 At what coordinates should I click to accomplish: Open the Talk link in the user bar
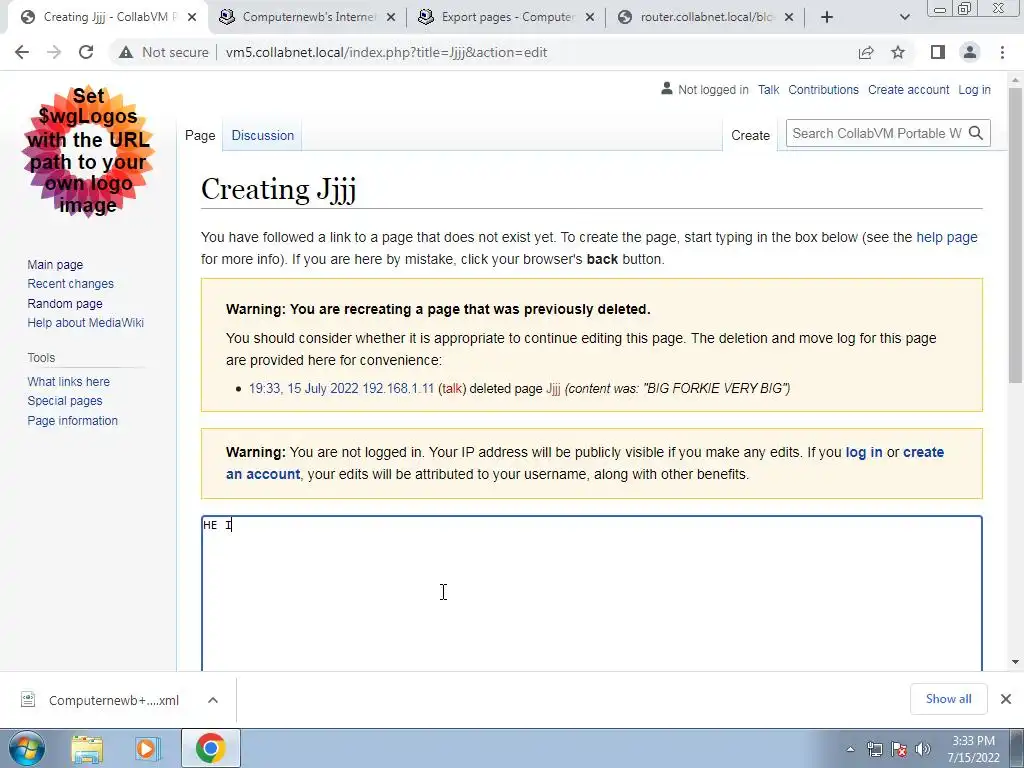click(x=768, y=89)
